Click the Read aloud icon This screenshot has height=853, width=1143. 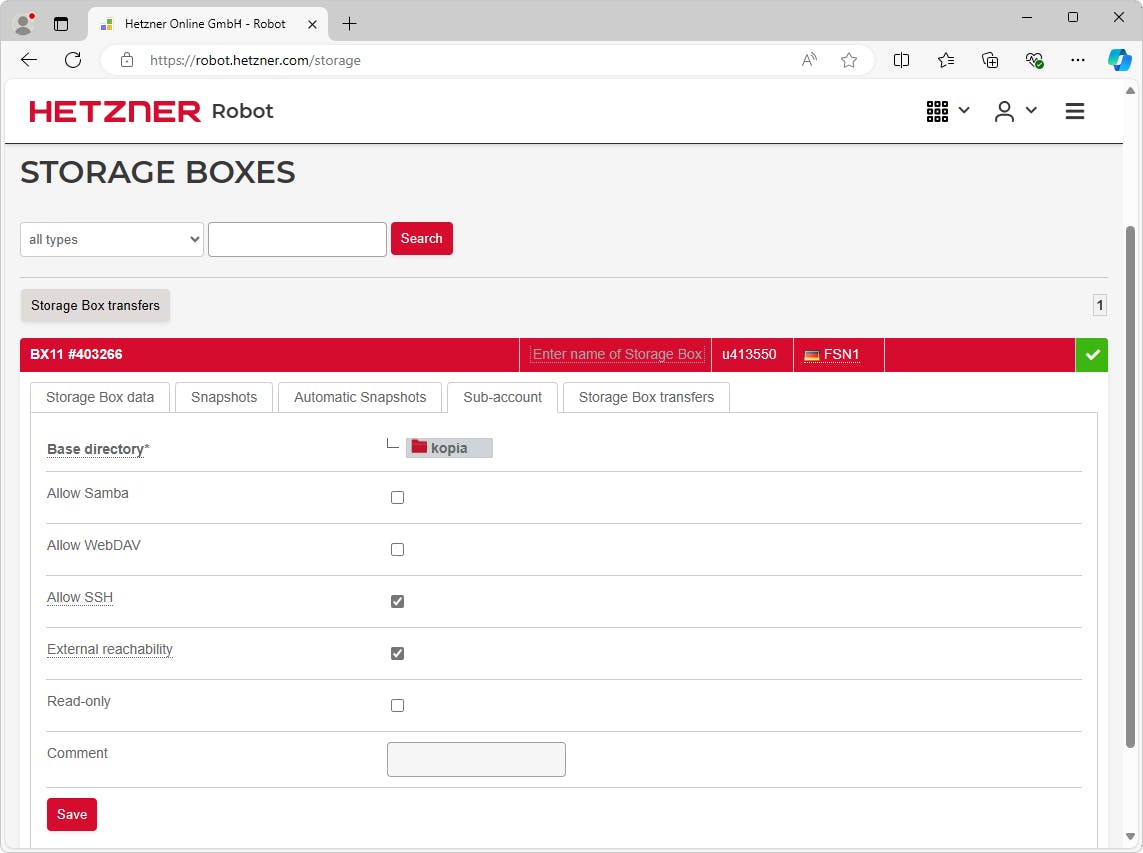pos(809,60)
